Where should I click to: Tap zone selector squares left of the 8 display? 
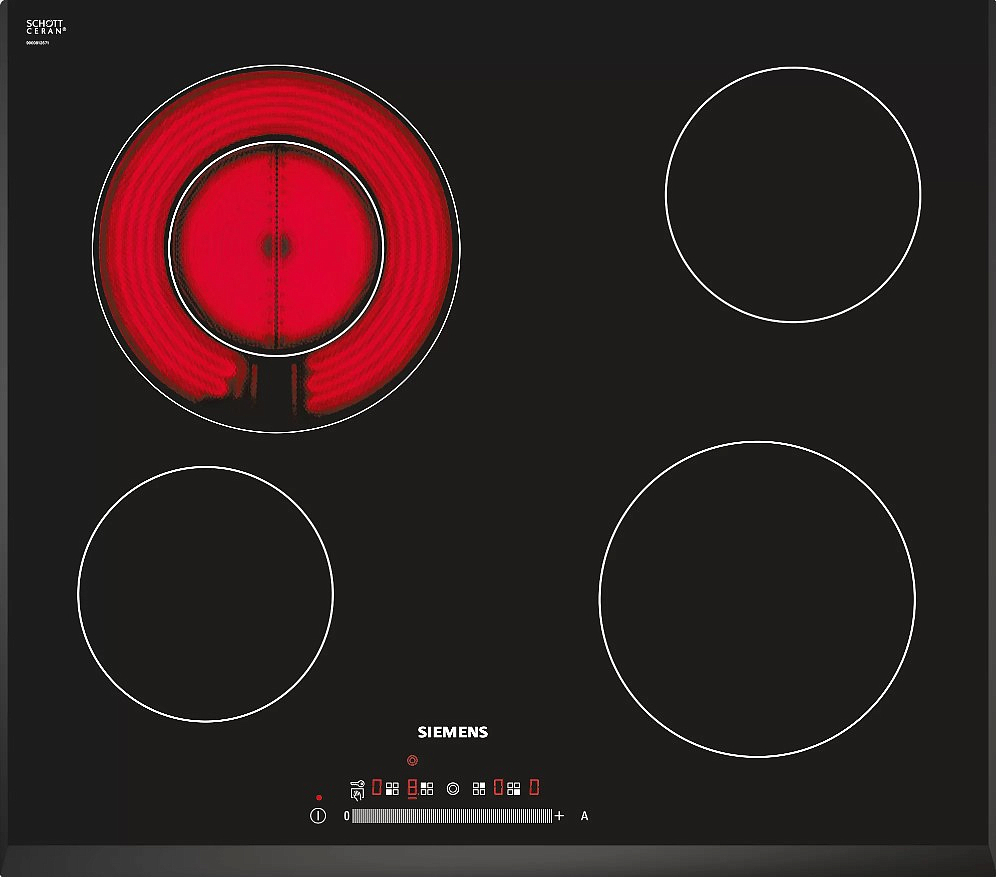pyautogui.click(x=392, y=788)
